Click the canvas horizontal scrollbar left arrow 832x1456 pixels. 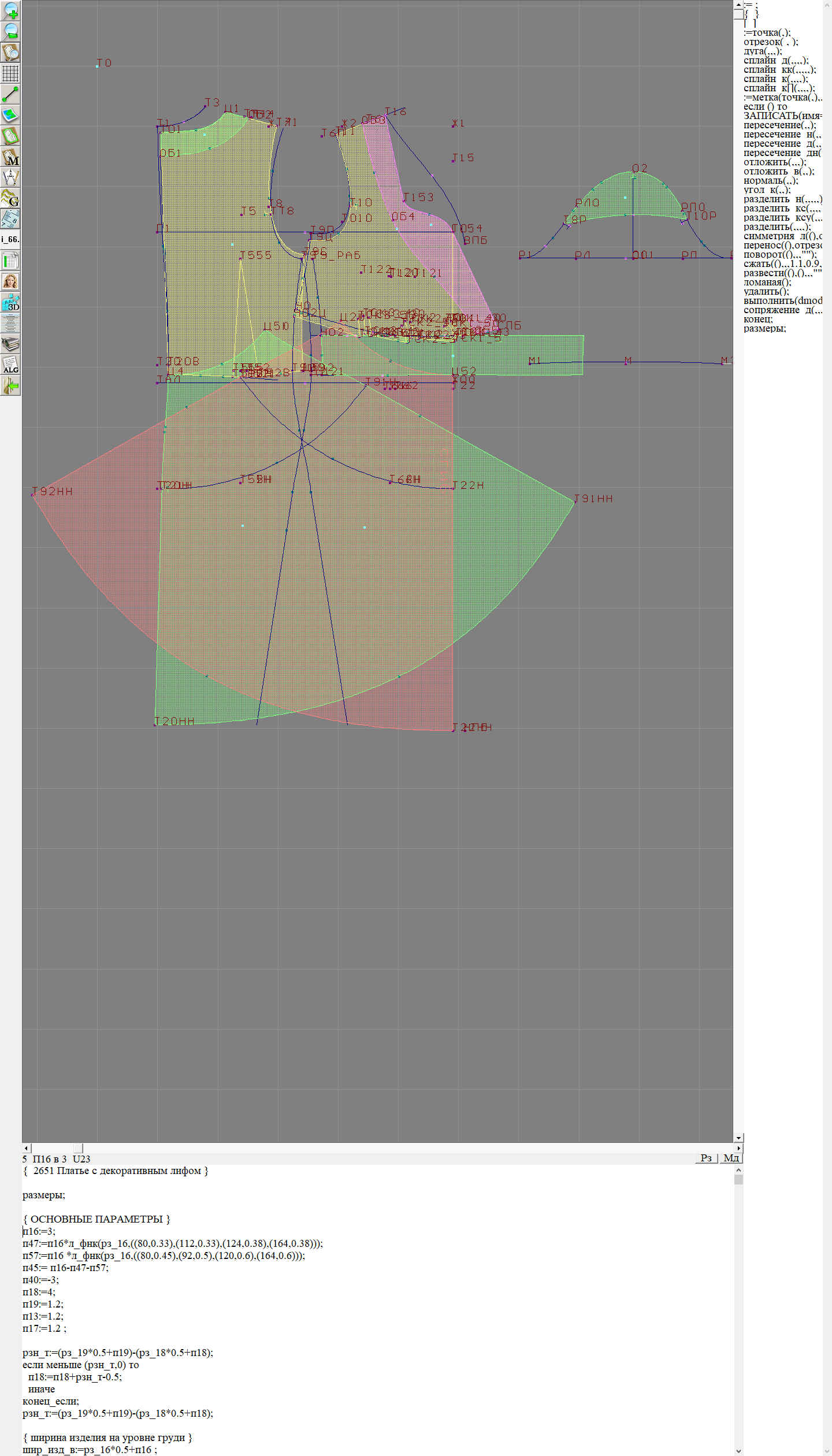(26, 1147)
